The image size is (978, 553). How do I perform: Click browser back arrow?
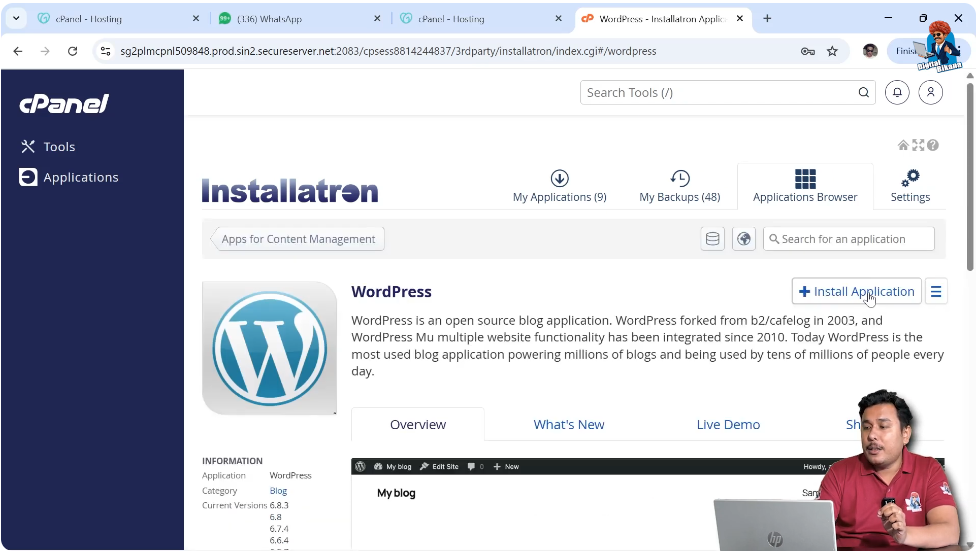coord(17,51)
